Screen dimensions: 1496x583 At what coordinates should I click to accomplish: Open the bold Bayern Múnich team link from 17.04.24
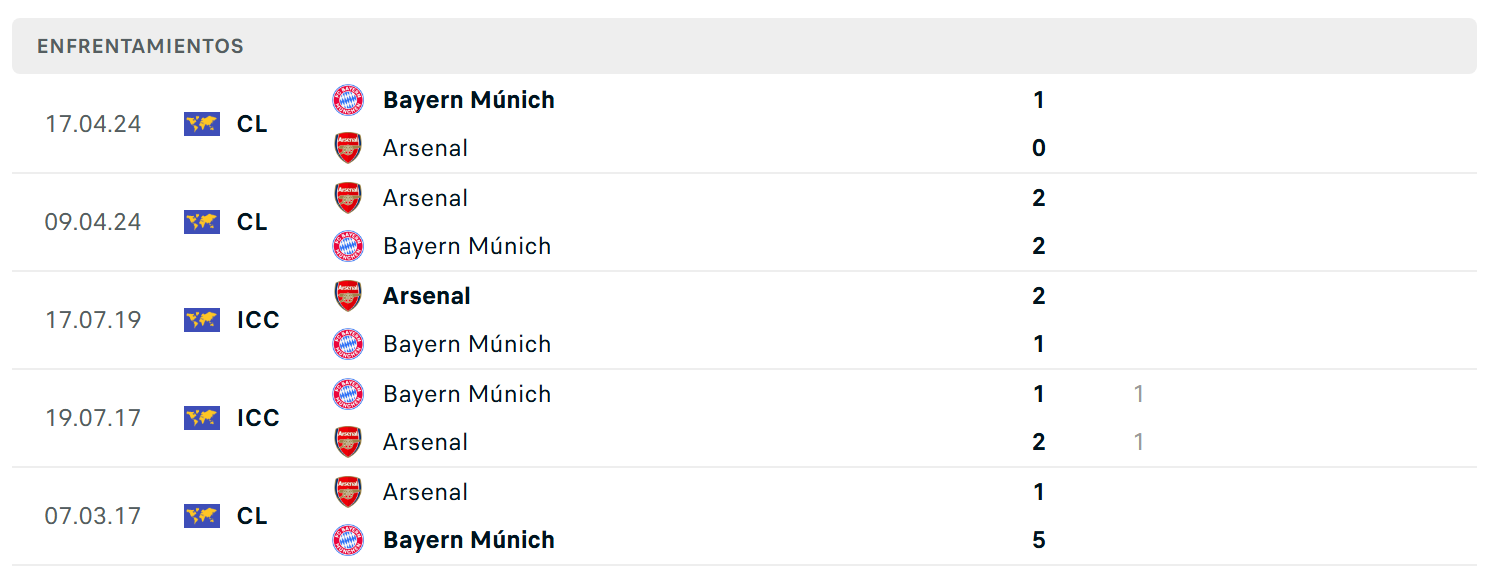click(x=469, y=100)
